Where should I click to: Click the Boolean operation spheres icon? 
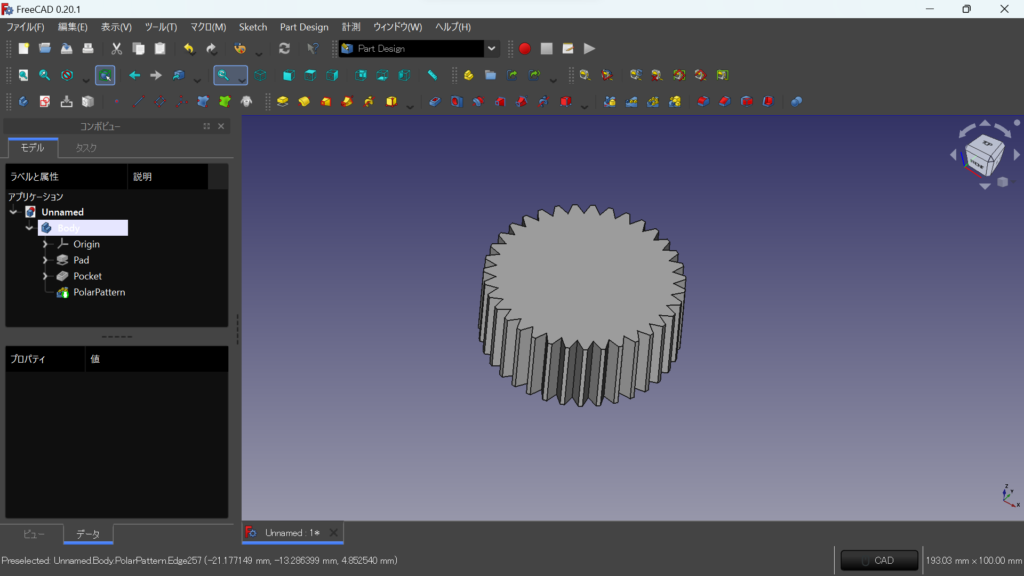tap(797, 101)
